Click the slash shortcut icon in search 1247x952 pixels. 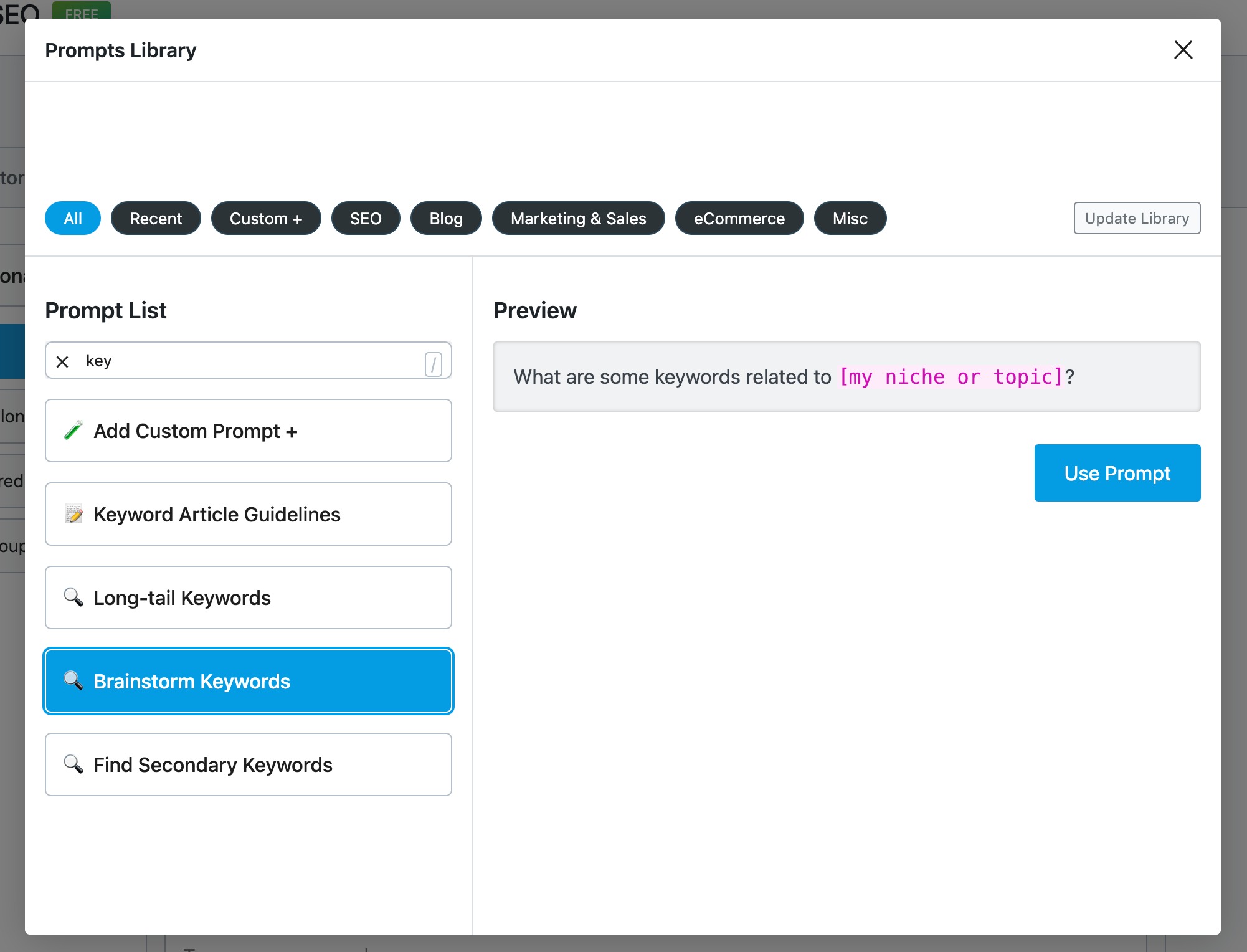(x=434, y=364)
